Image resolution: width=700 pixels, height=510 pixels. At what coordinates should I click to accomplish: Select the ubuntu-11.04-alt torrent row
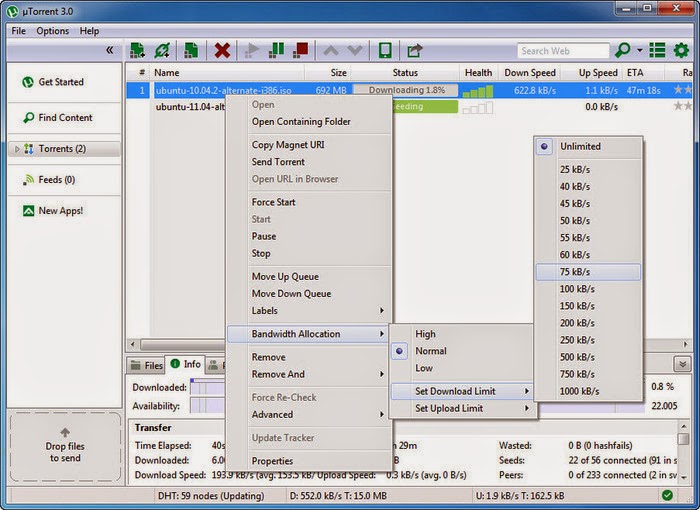pyautogui.click(x=190, y=107)
